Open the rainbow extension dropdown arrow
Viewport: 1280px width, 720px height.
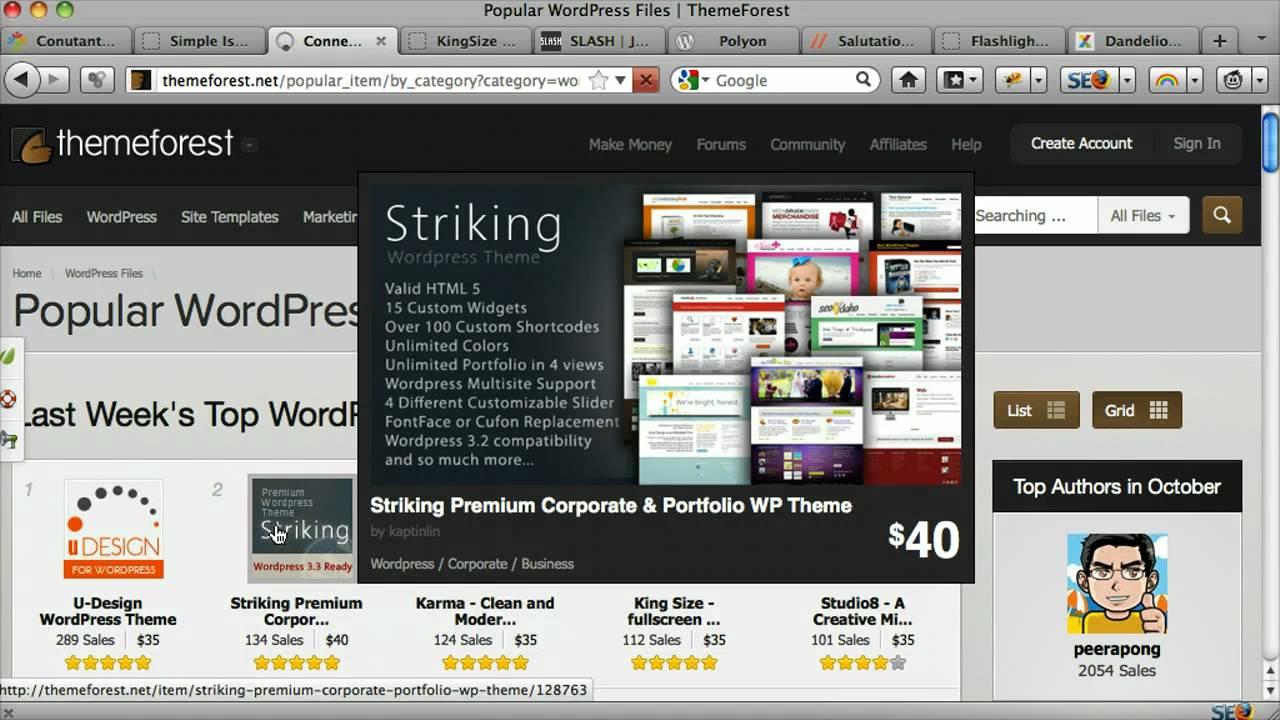pyautogui.click(x=1193, y=80)
